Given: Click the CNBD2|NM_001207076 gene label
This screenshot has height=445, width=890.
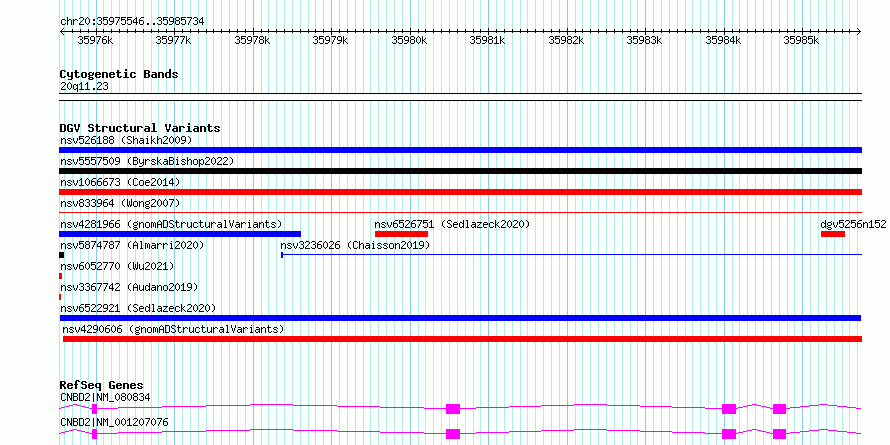Looking at the screenshot, I should [114, 422].
